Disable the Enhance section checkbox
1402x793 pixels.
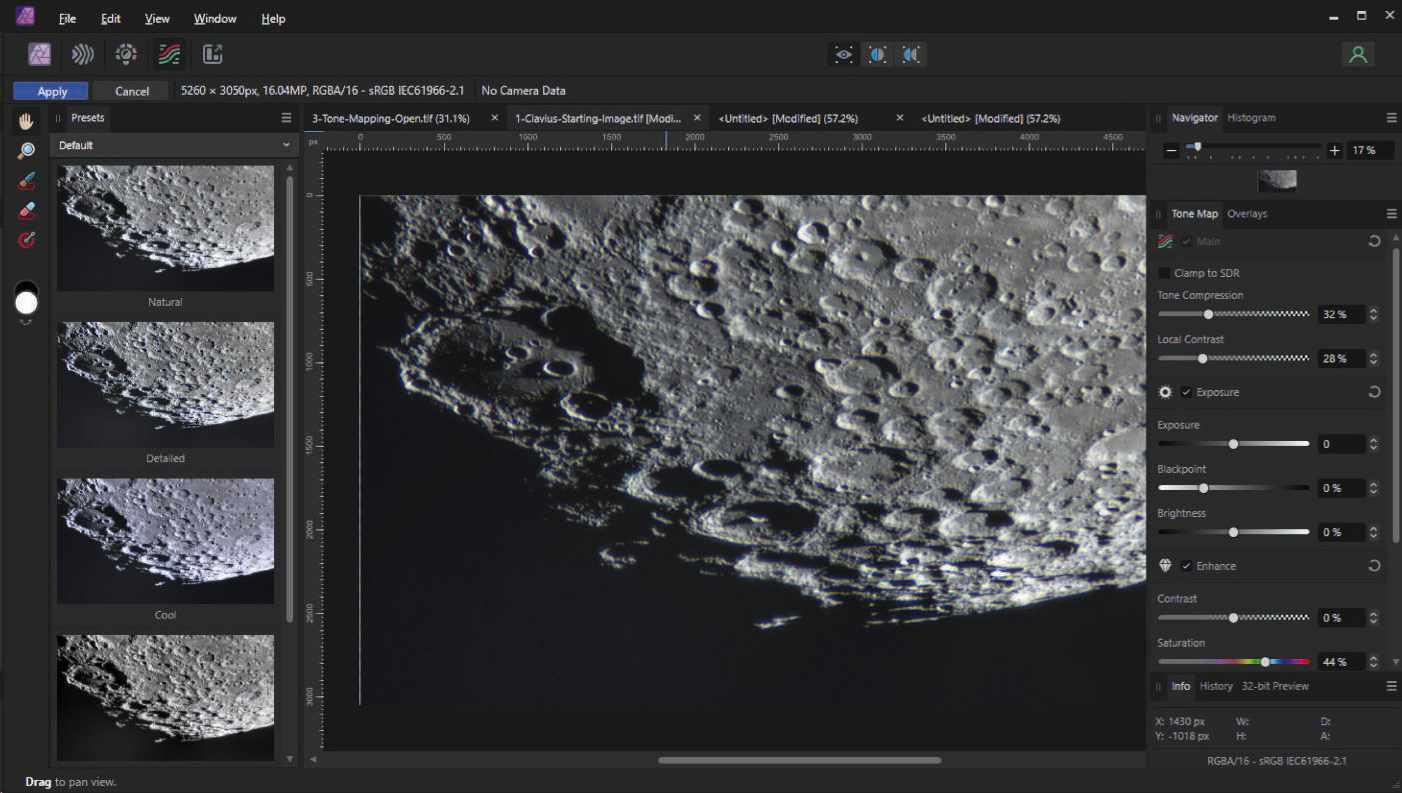tap(1186, 566)
